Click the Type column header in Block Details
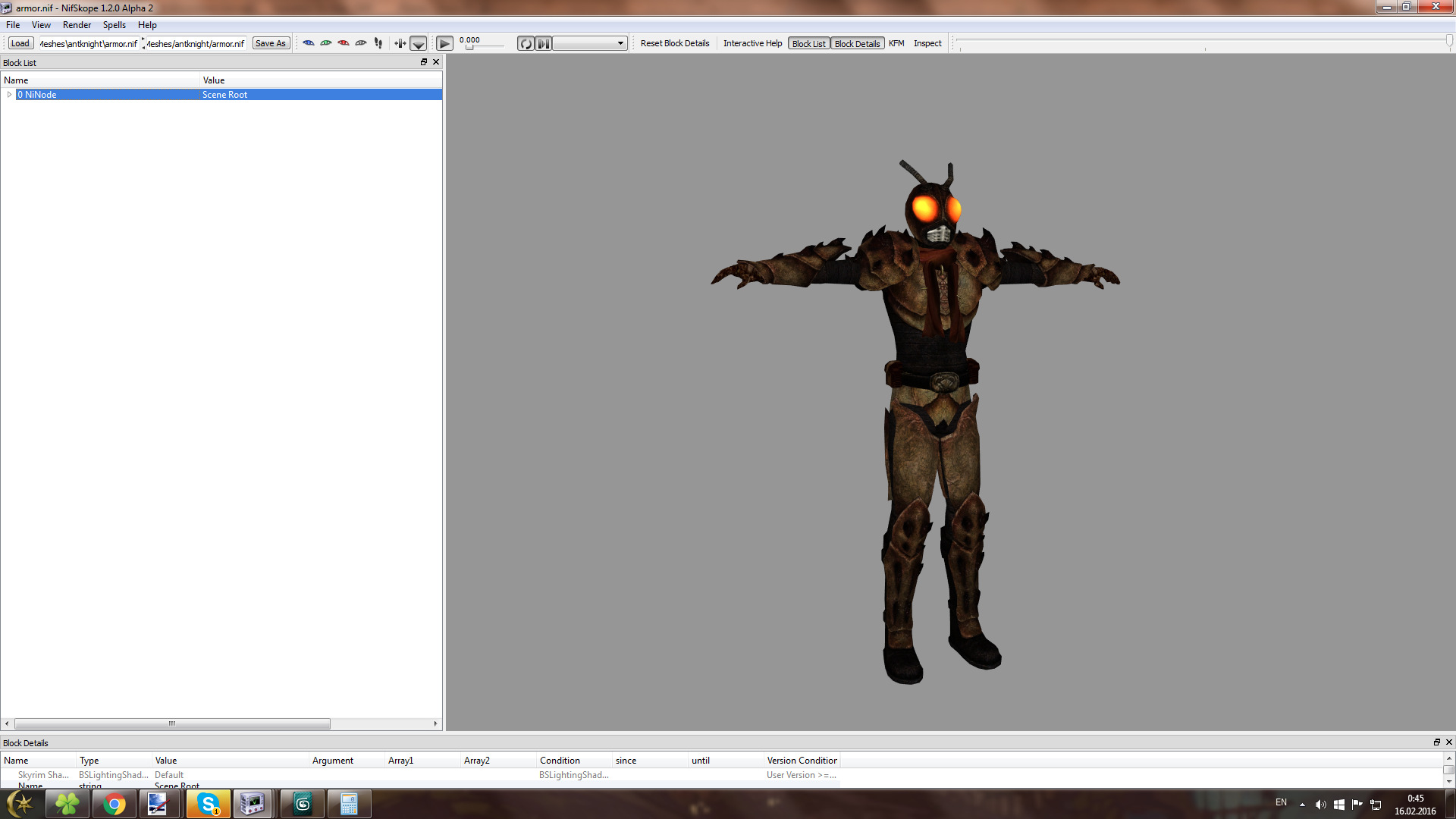 [115, 761]
